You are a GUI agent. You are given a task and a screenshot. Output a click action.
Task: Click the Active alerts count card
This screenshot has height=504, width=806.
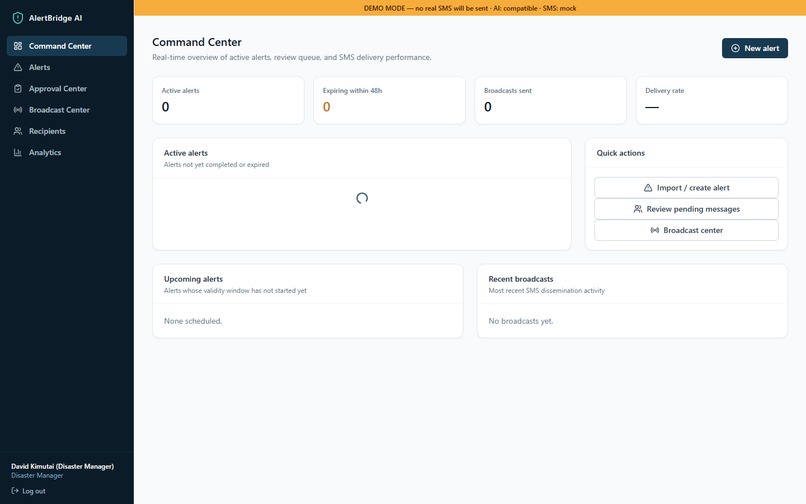pyautogui.click(x=228, y=100)
